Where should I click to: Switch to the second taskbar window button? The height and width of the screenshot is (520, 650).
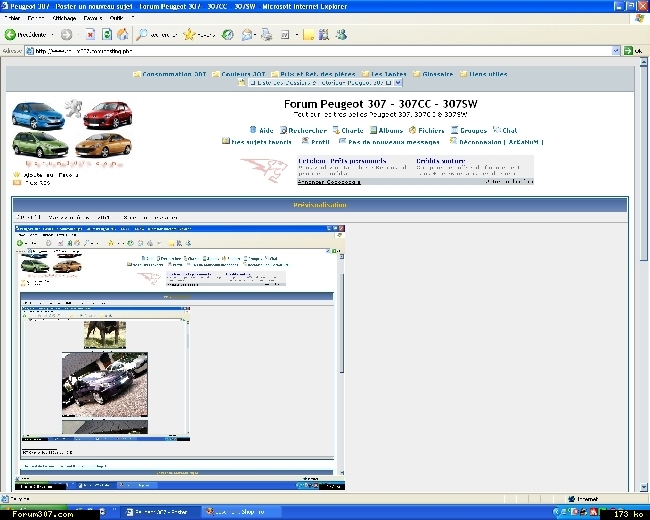point(241,512)
